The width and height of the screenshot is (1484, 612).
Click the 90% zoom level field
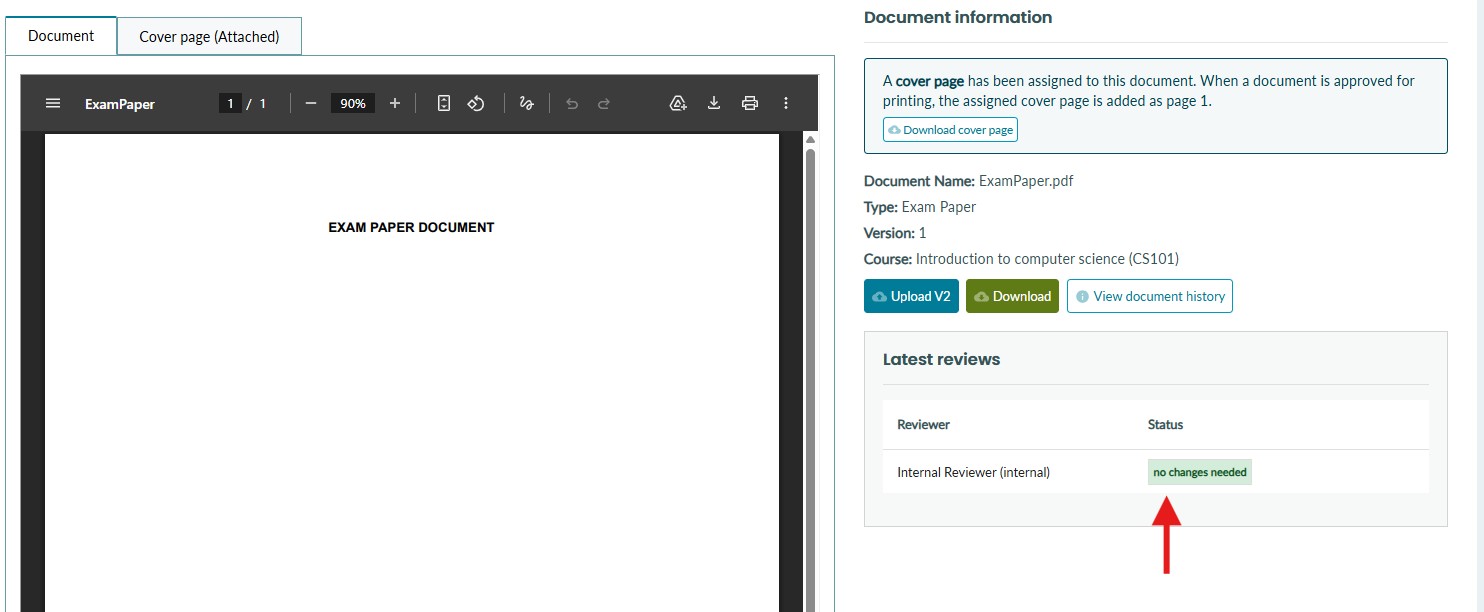click(353, 103)
